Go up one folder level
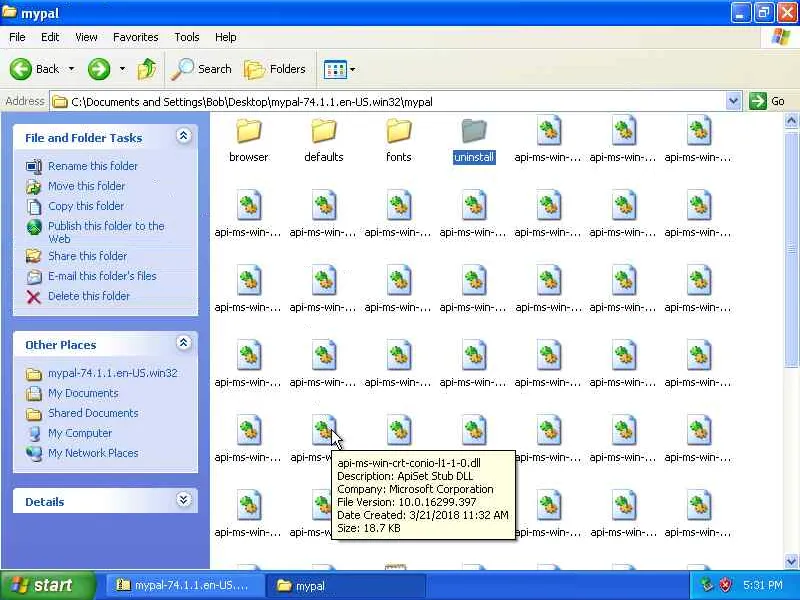 click(x=147, y=69)
